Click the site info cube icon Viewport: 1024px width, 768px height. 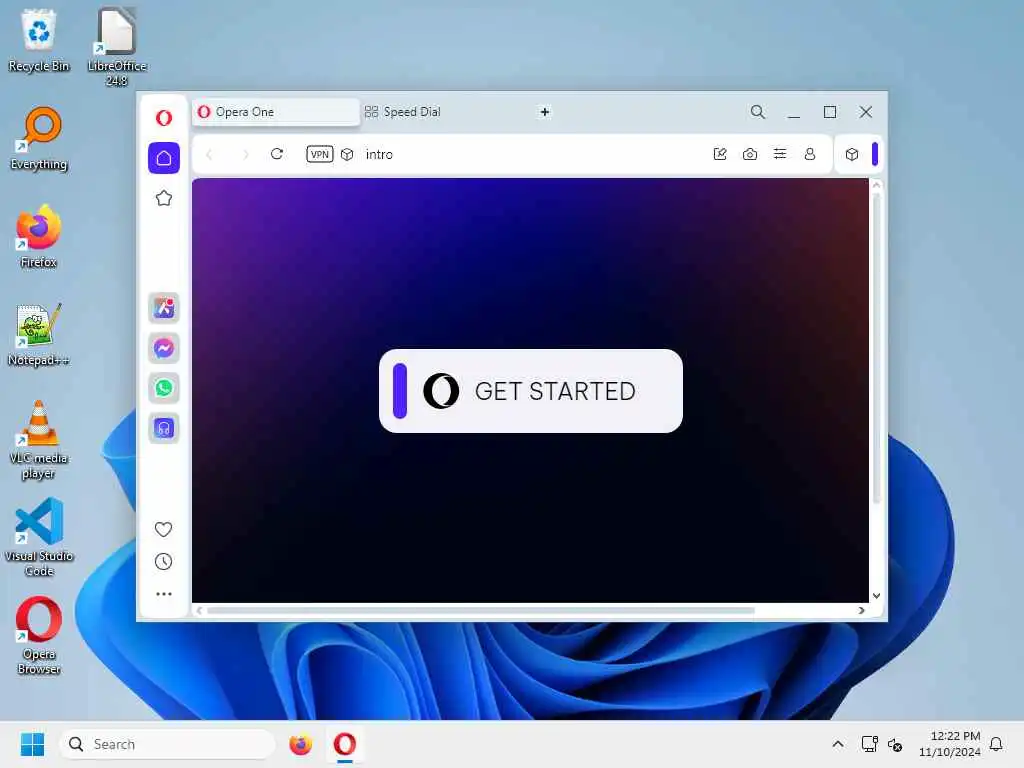[x=347, y=154]
